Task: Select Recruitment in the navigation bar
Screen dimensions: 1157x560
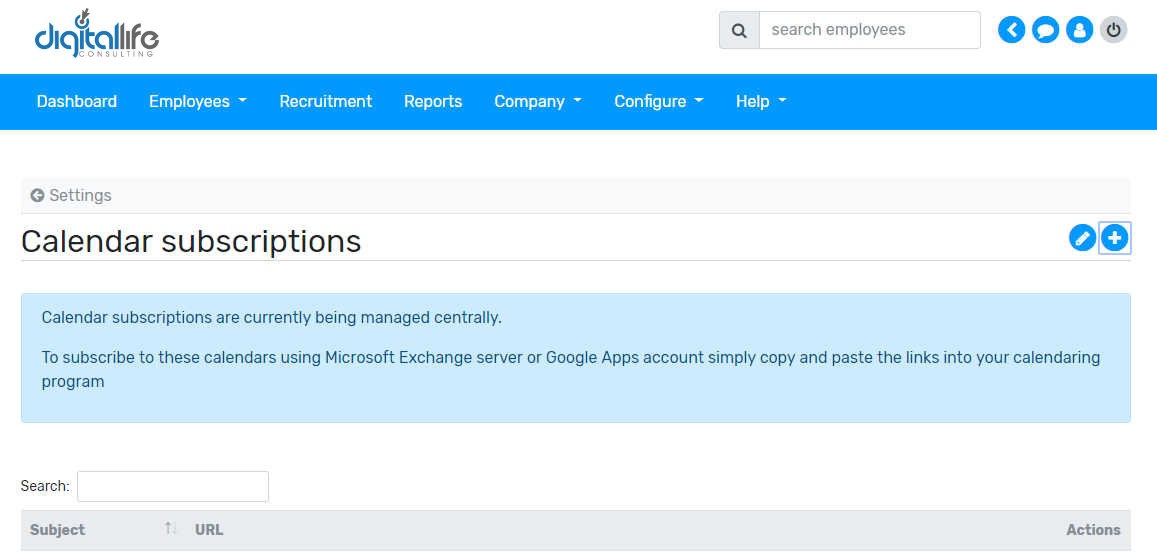Action: tap(325, 101)
